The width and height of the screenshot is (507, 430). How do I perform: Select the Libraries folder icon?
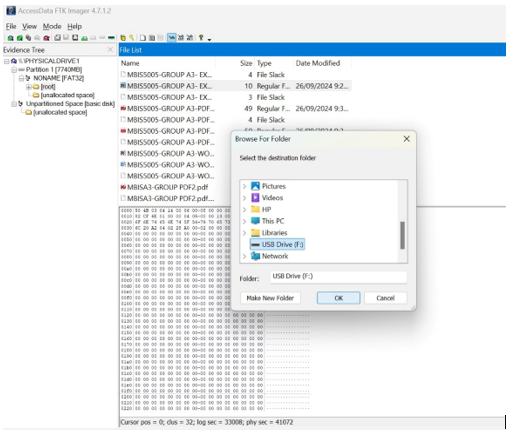(x=255, y=233)
